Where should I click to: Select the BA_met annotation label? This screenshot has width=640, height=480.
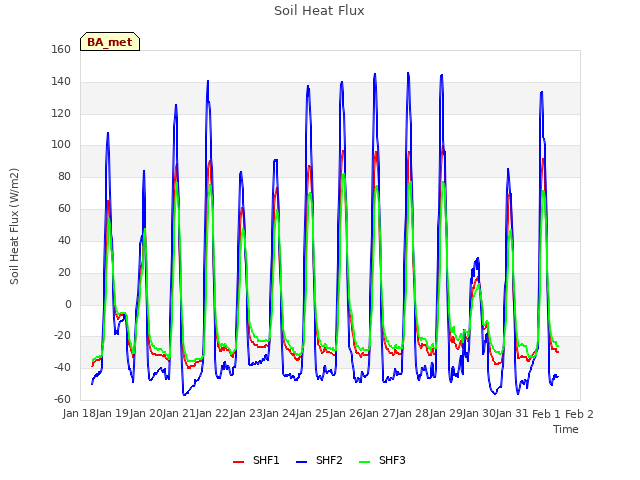click(x=110, y=42)
